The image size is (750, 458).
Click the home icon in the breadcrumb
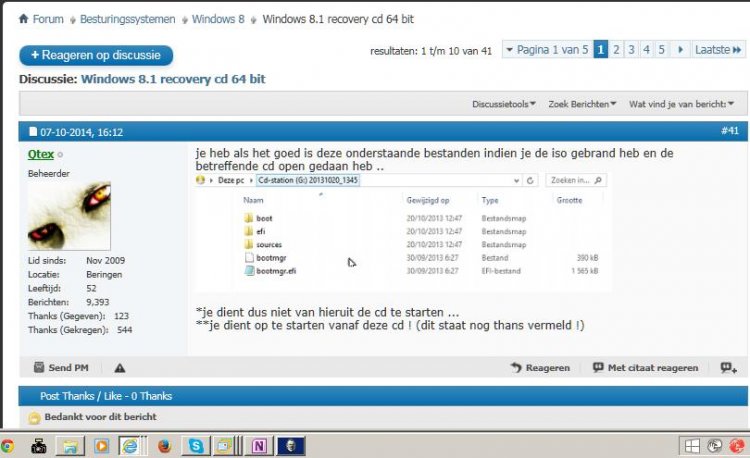(x=23, y=19)
